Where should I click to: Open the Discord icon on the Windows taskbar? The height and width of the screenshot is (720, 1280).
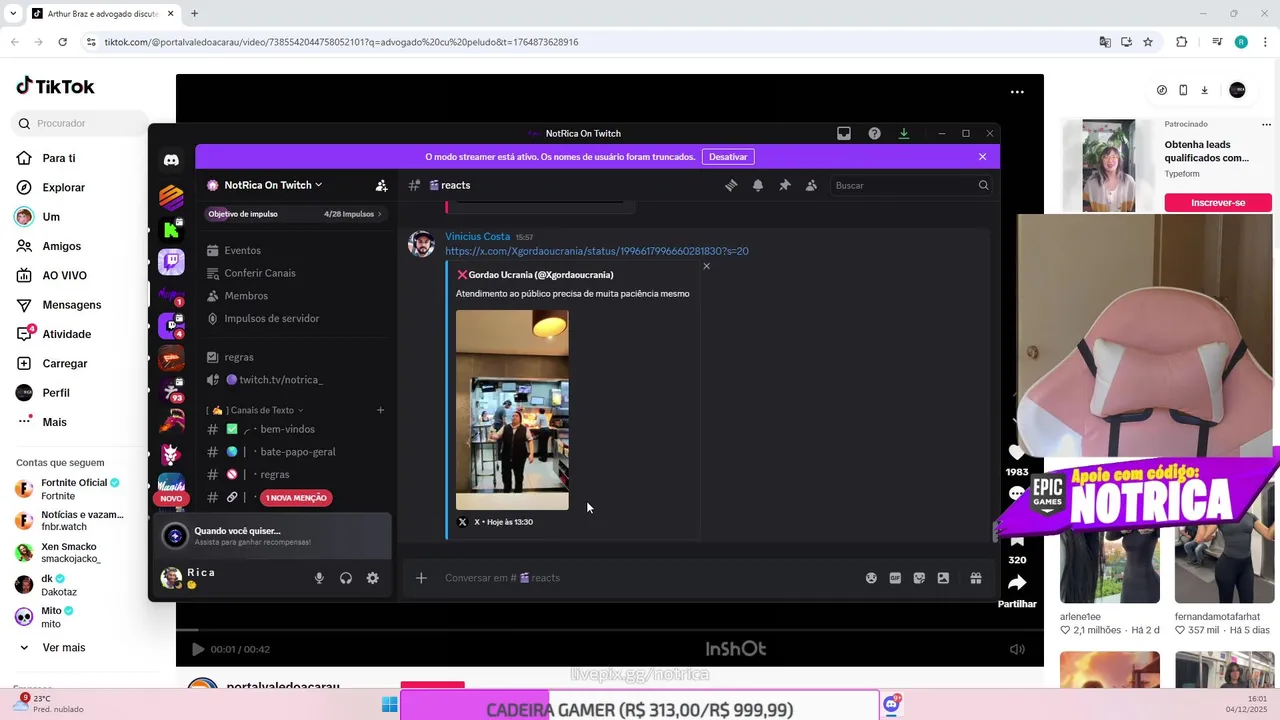tap(891, 704)
